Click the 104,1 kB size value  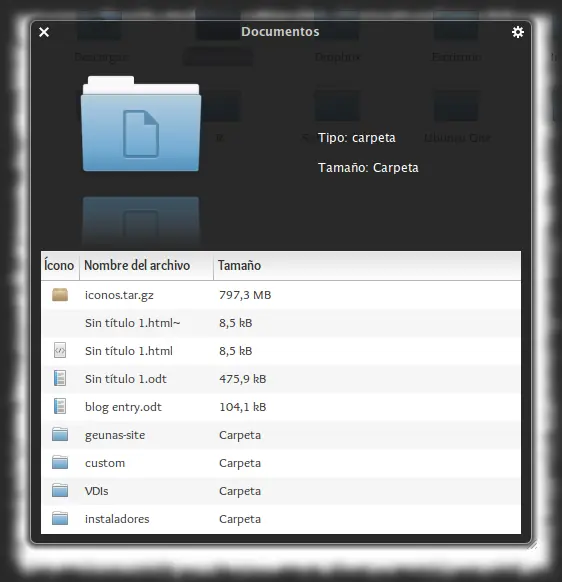point(242,407)
